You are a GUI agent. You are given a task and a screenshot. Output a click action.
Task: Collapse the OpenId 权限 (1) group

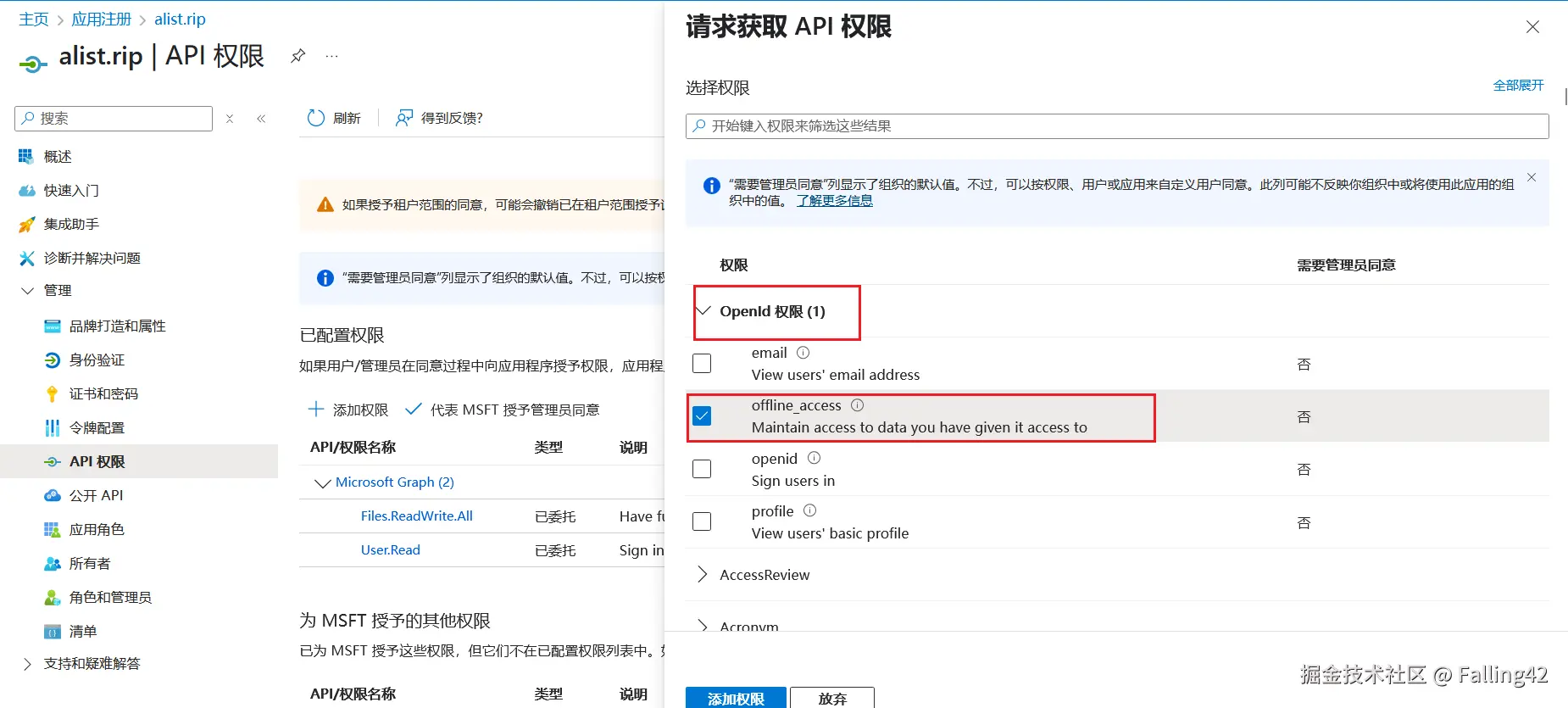(703, 311)
